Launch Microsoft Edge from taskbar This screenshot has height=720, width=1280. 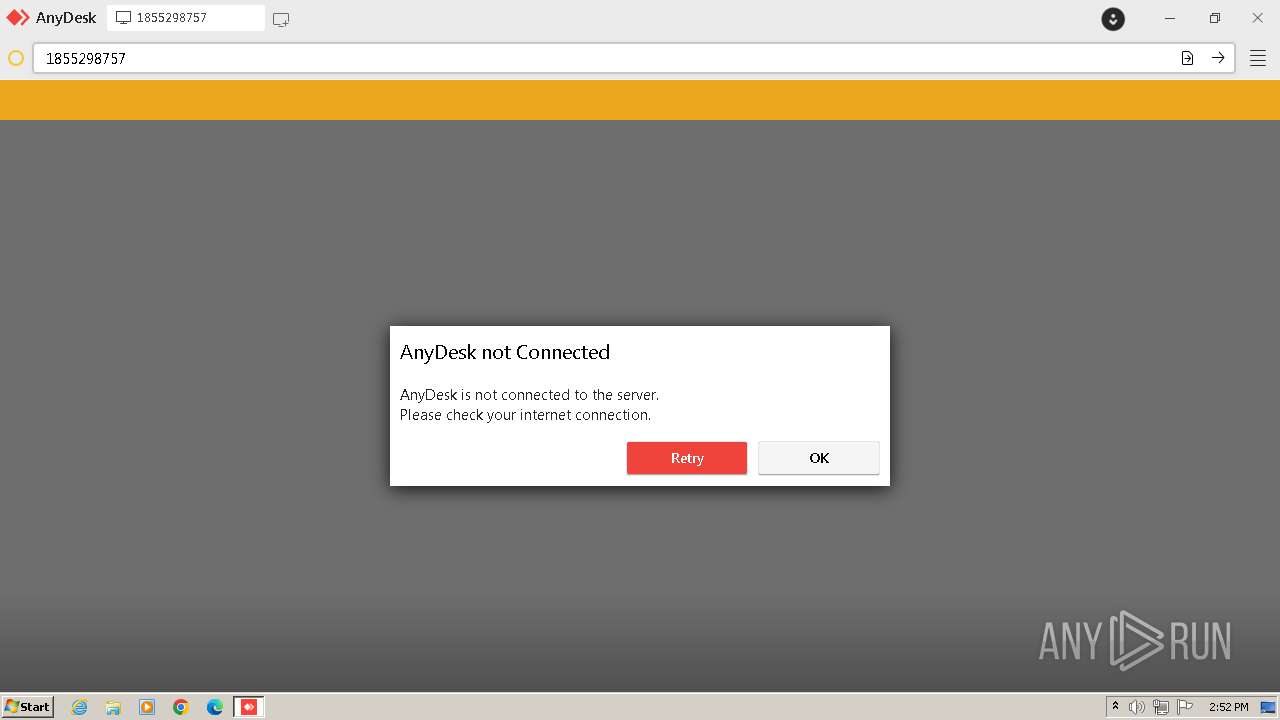[215, 707]
